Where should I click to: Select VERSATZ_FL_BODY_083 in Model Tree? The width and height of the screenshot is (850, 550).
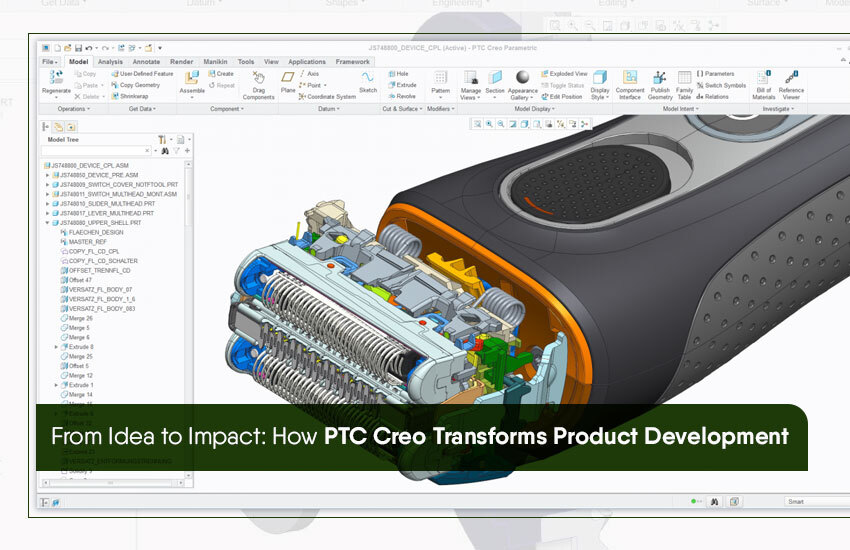98,309
